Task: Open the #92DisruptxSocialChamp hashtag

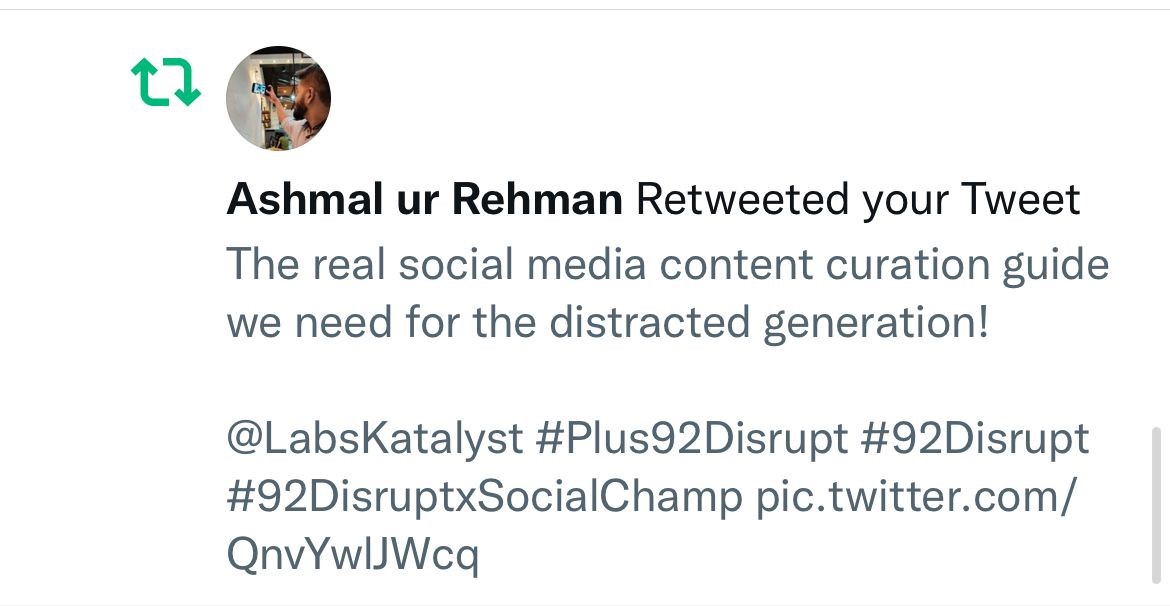Action: coord(484,496)
